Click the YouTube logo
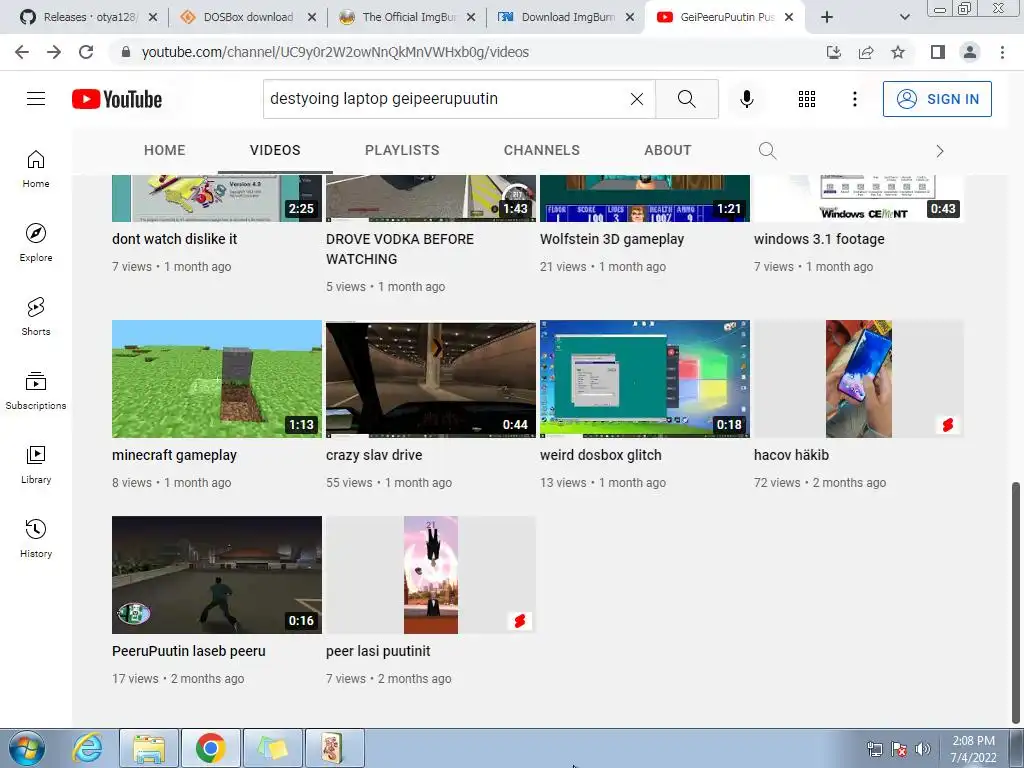This screenshot has width=1024, height=768. (x=117, y=99)
